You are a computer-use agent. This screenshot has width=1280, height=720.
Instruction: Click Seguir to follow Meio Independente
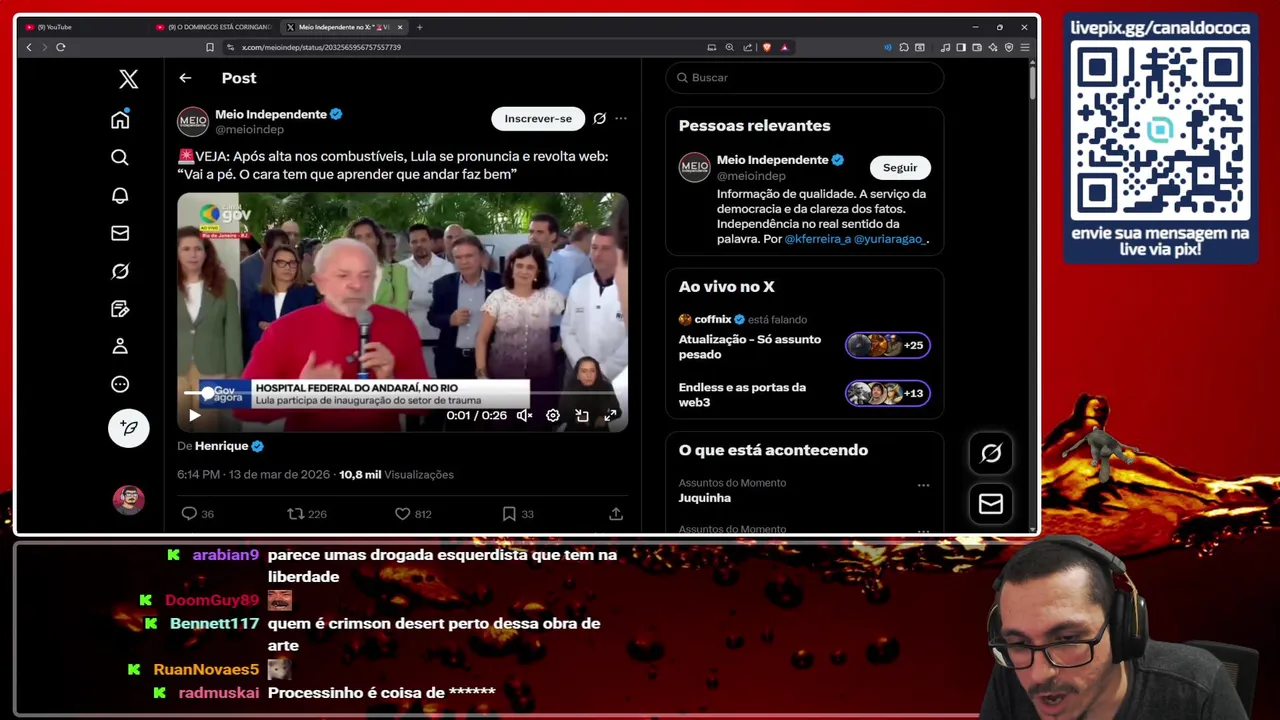900,168
